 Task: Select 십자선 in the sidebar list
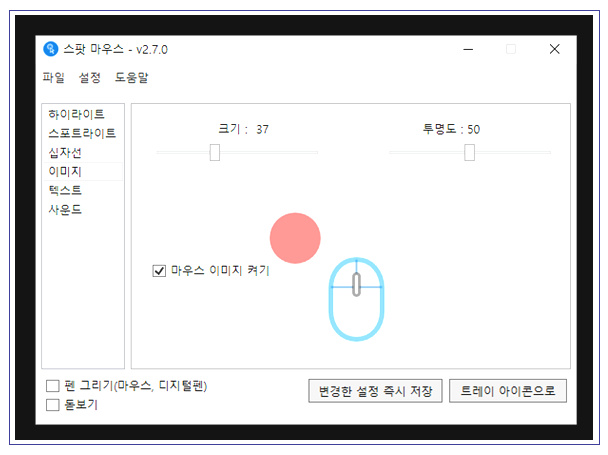[x=83, y=152]
